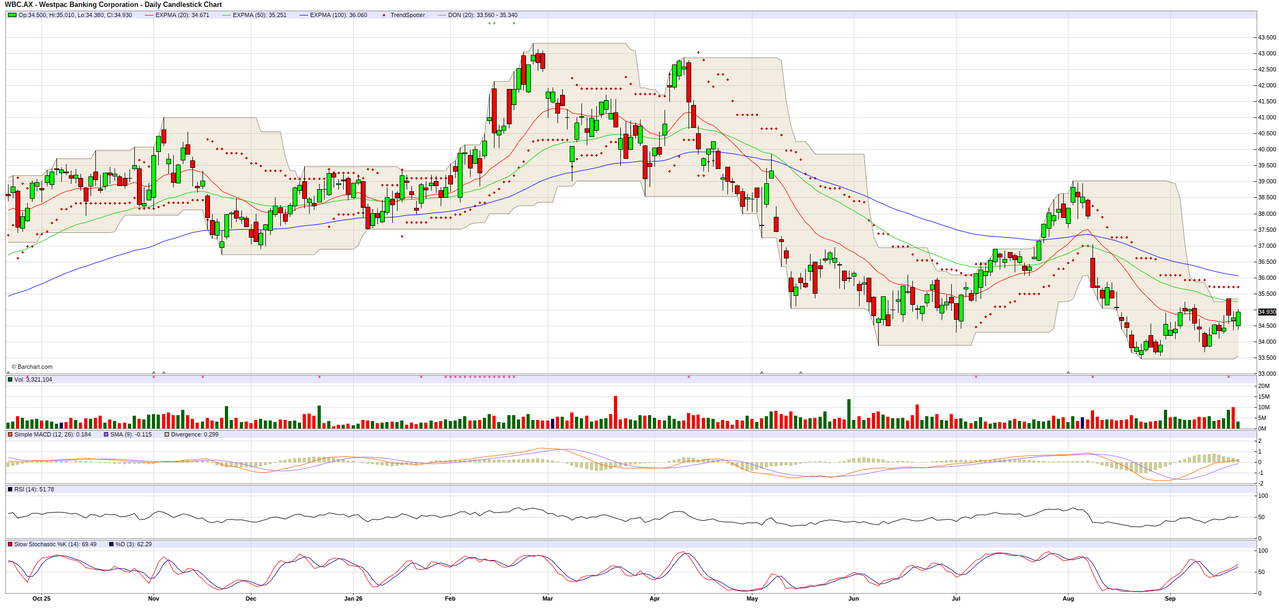Viewport: 1279px width, 615px height.
Task: Click the 43.000 price axis label
Action: [x=1266, y=53]
